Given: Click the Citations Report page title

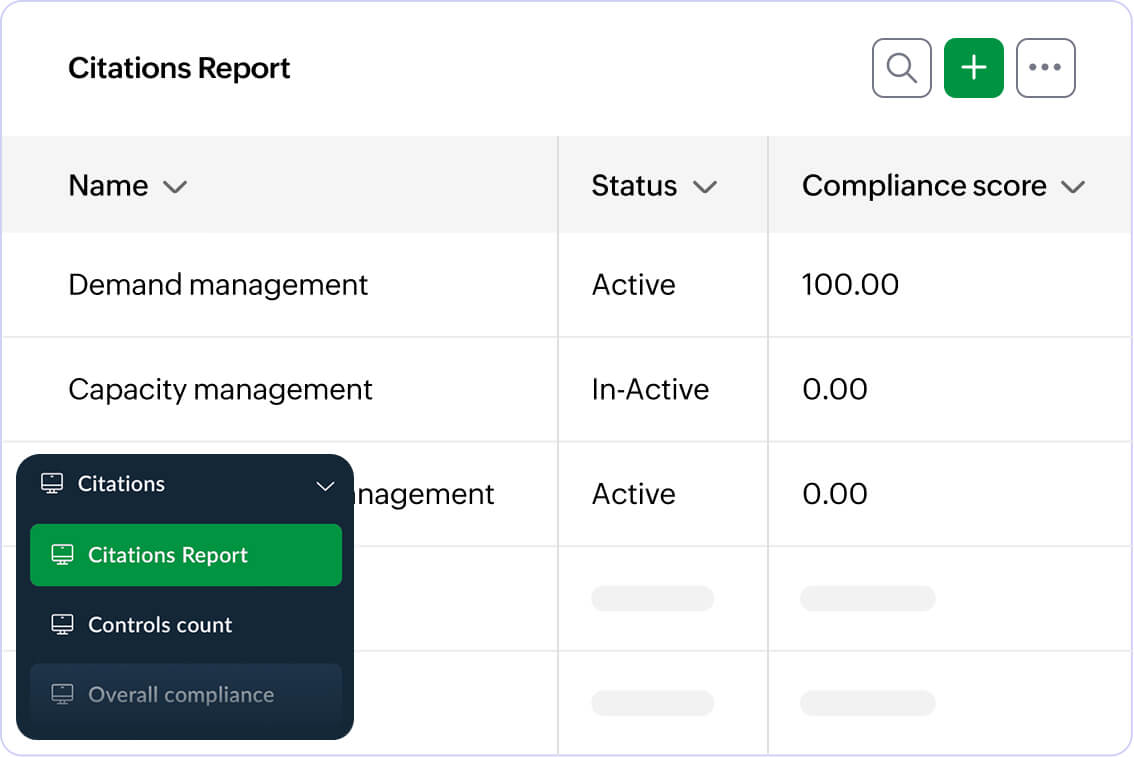Looking at the screenshot, I should (x=179, y=68).
